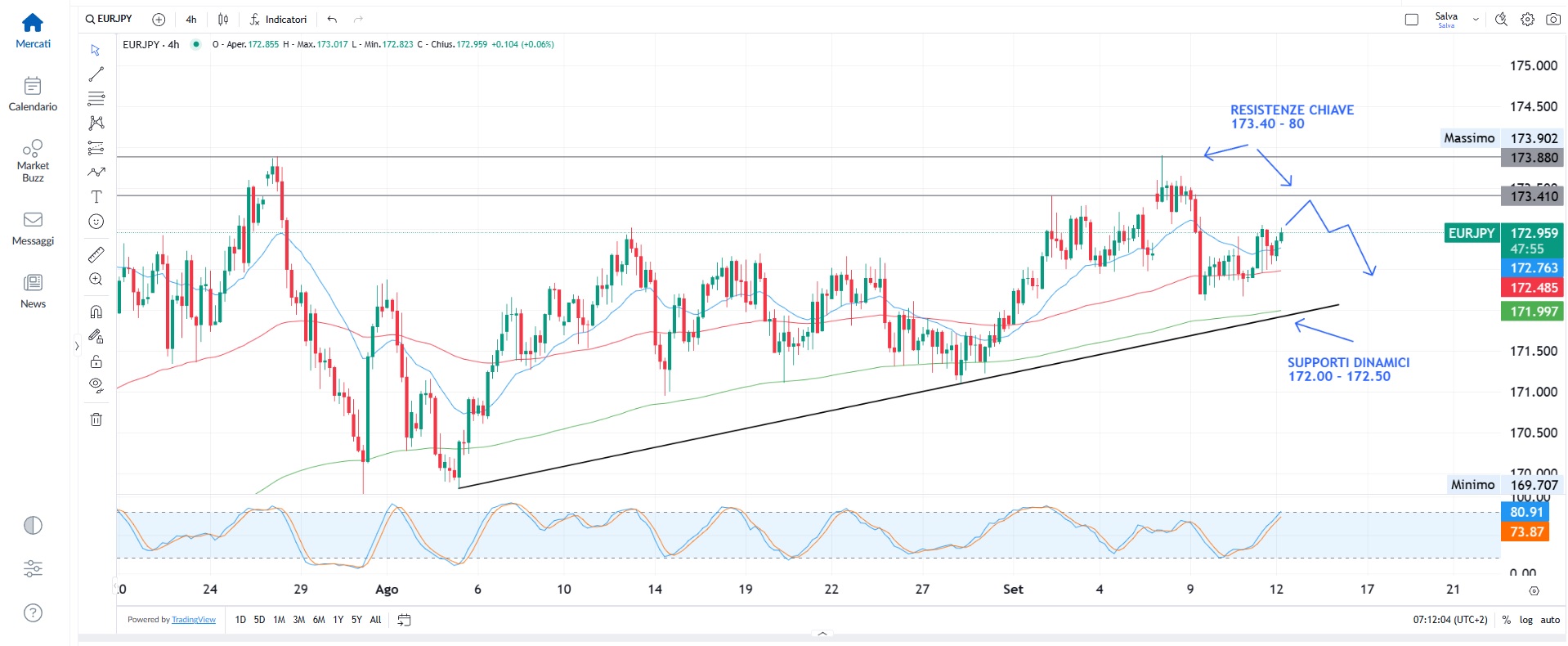Toggle auto scale option
Viewport: 1568px width, 646px height.
pyautogui.click(x=1550, y=620)
